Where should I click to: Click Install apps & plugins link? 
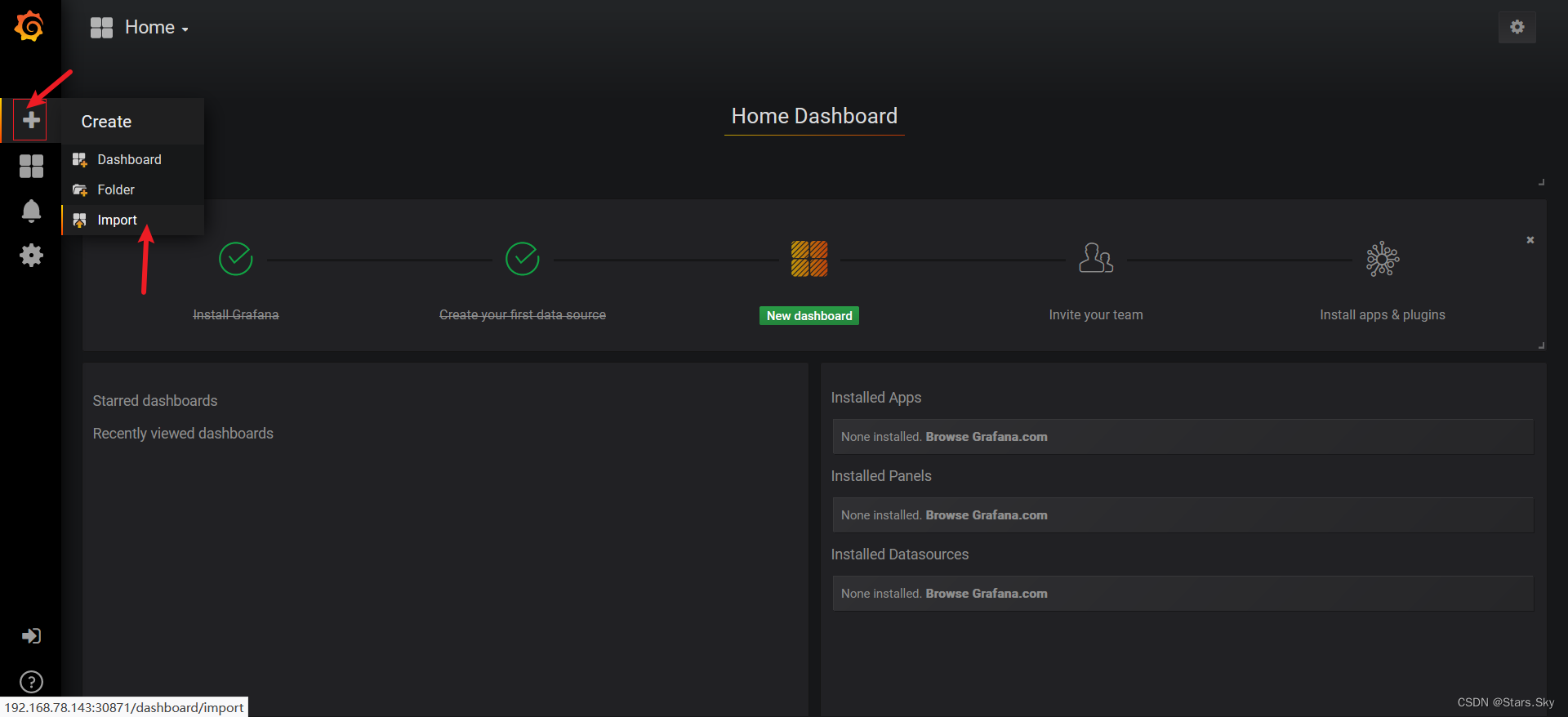1383,315
